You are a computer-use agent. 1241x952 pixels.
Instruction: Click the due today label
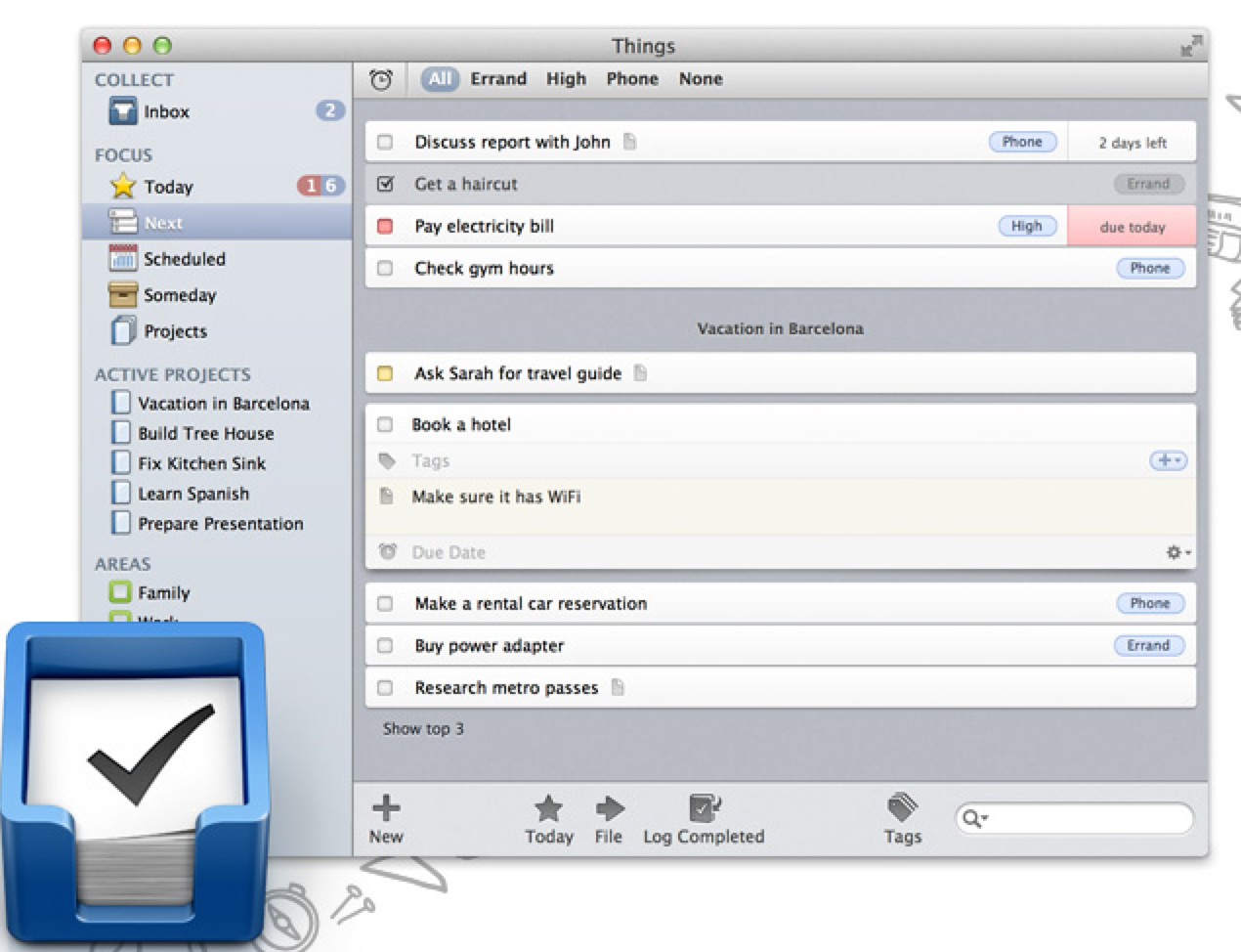1133,226
